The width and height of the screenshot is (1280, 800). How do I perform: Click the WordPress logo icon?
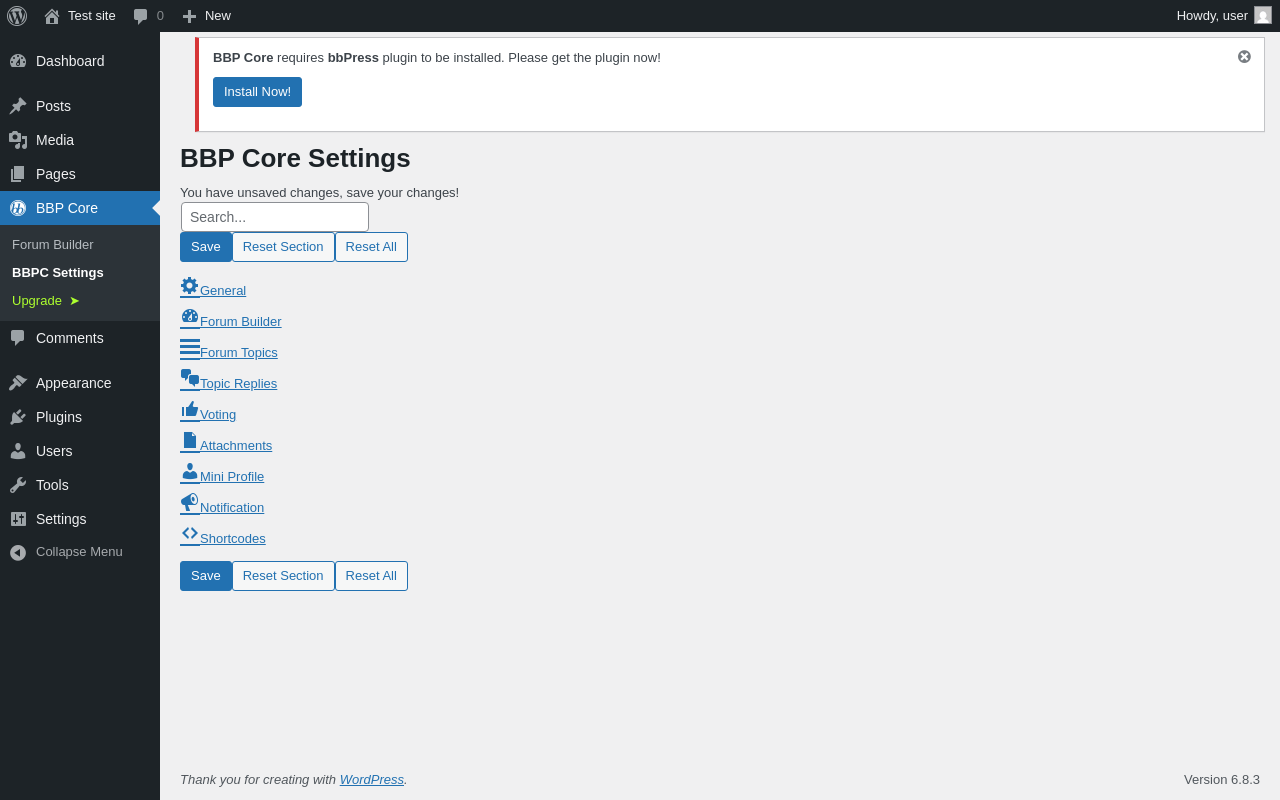[17, 16]
